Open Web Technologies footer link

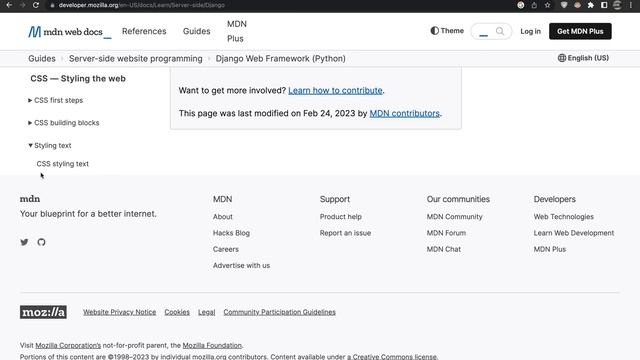[563, 217]
